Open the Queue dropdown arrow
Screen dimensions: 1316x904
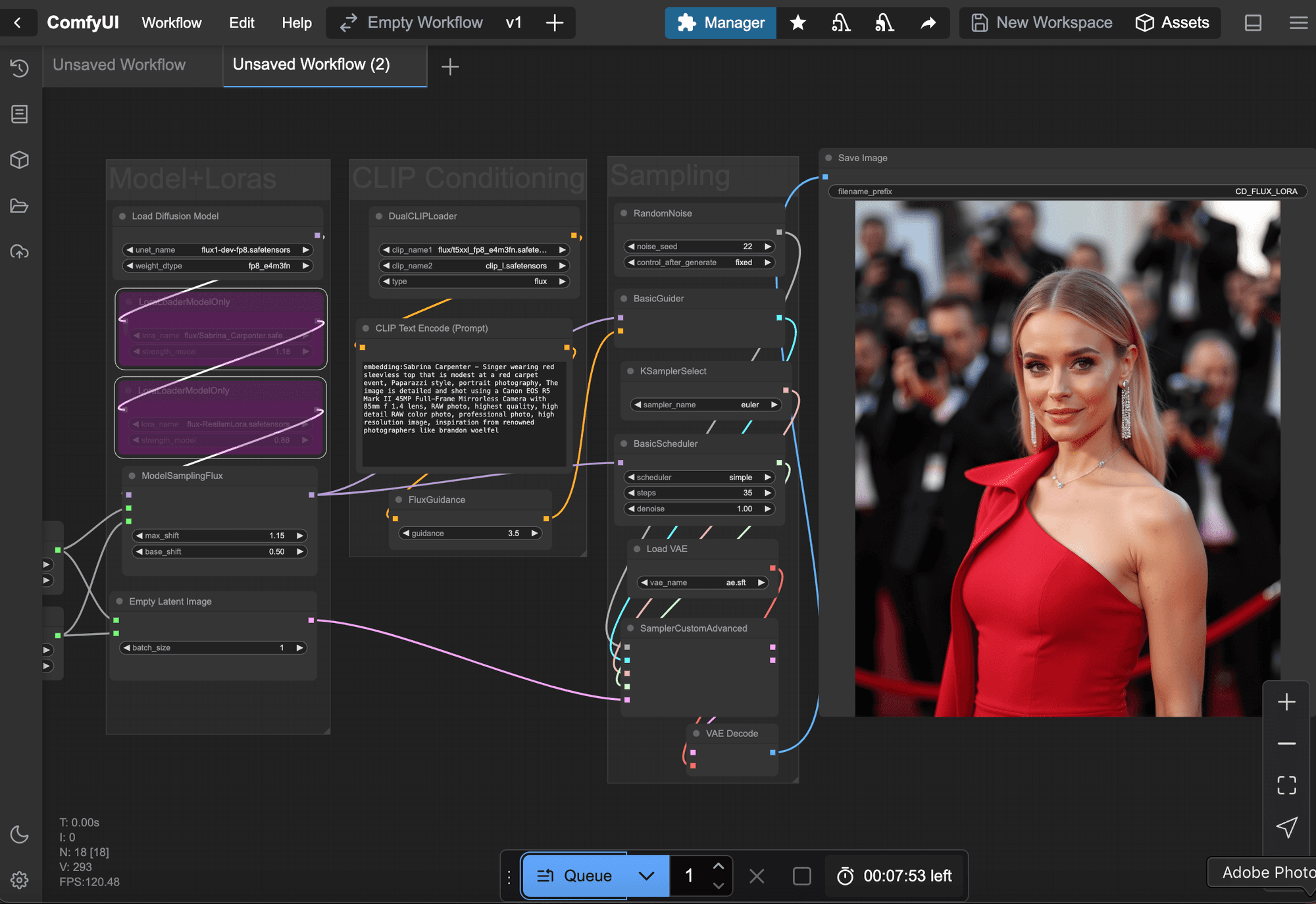646,876
